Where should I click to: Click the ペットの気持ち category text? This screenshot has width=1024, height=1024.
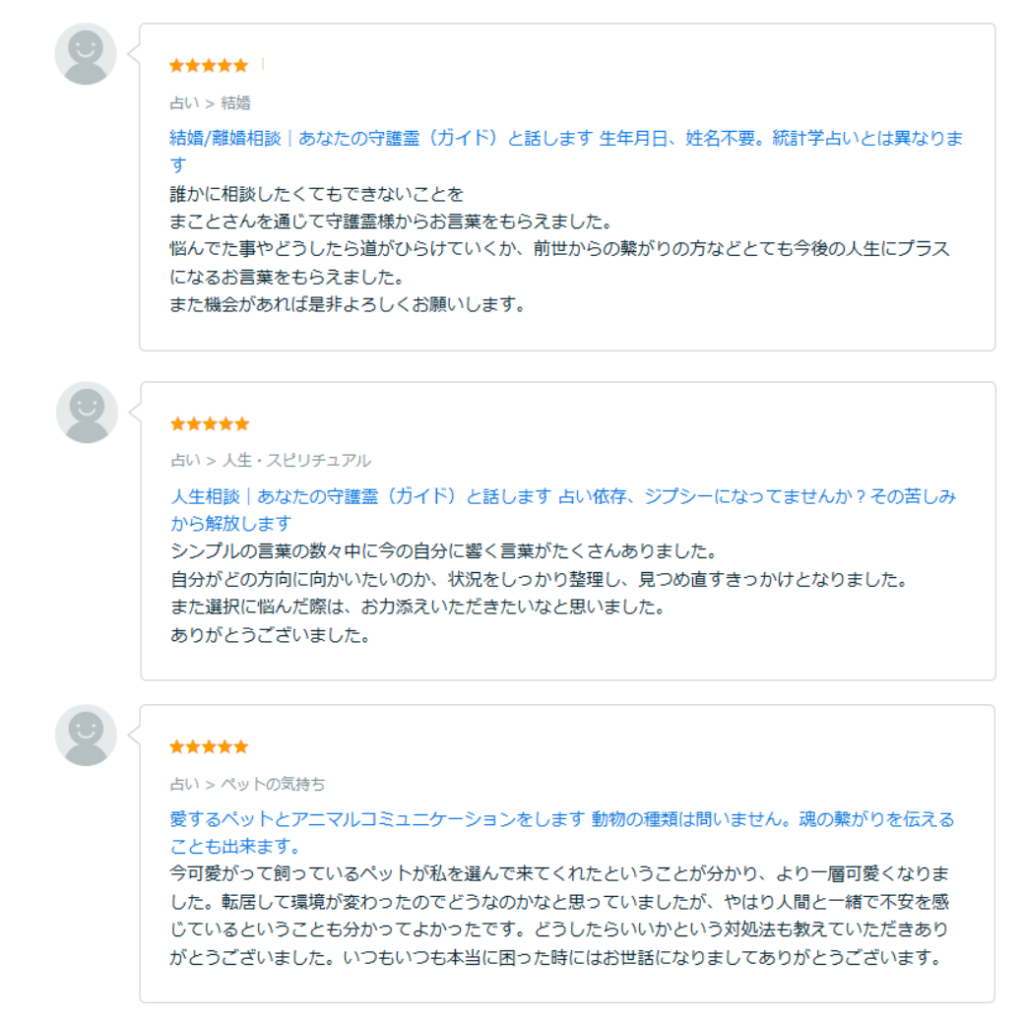point(273,784)
